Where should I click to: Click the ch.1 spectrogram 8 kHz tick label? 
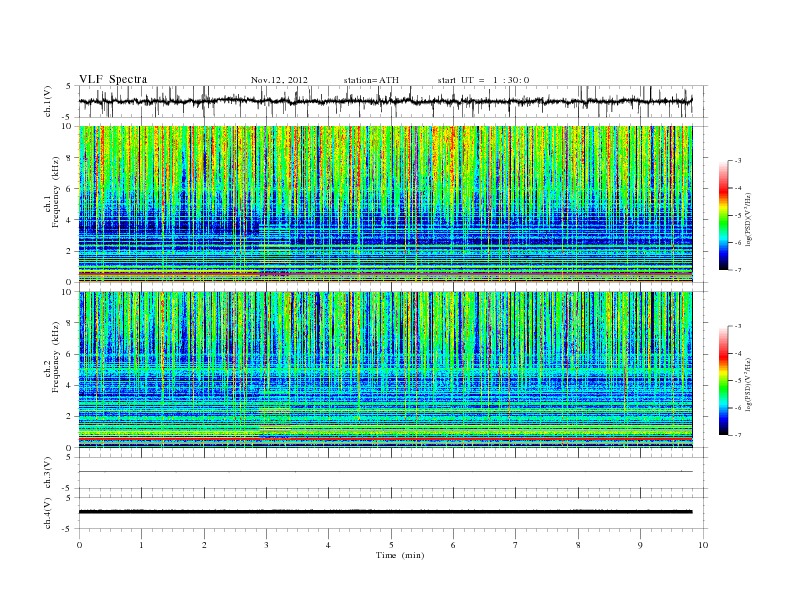(x=70, y=158)
